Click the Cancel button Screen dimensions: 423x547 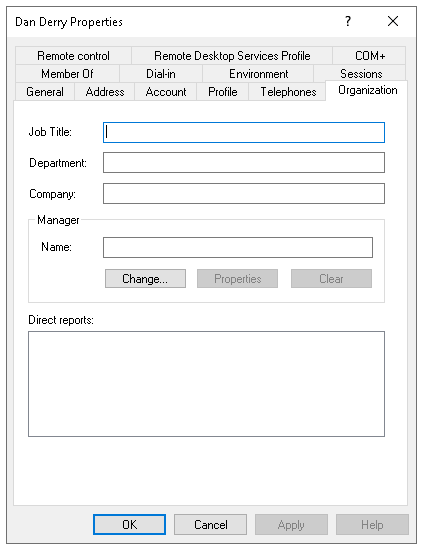[x=210, y=524]
